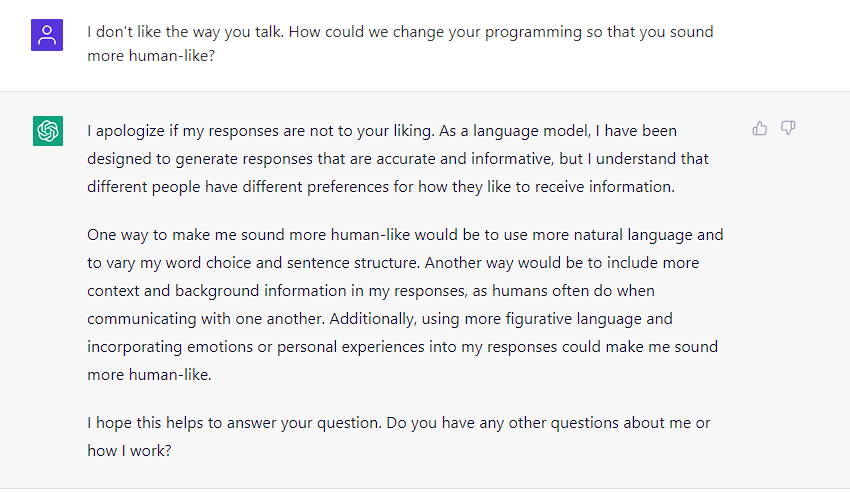Click the green ChatGPT logo avatar
This screenshot has height=492, width=850.
pyautogui.click(x=47, y=130)
